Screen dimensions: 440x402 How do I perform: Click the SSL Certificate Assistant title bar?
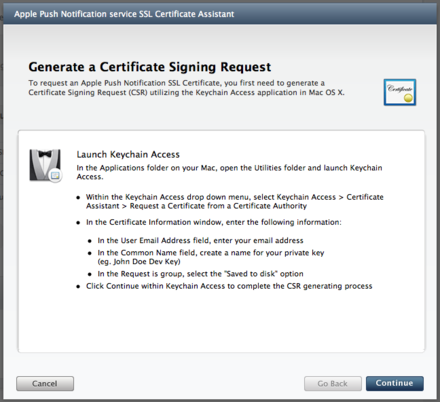tap(220, 14)
